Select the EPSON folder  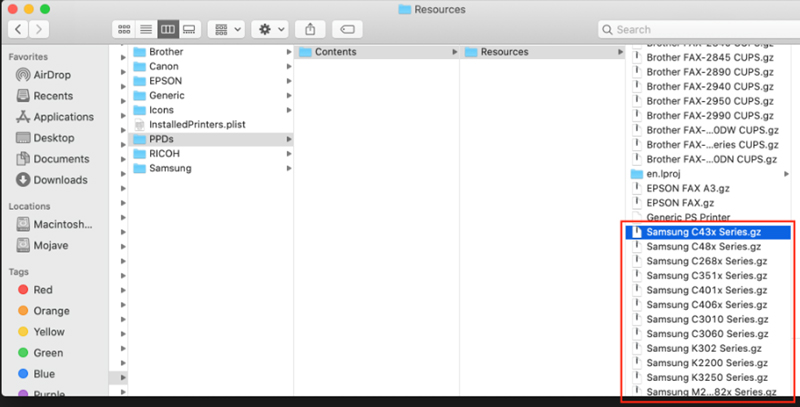pos(211,81)
